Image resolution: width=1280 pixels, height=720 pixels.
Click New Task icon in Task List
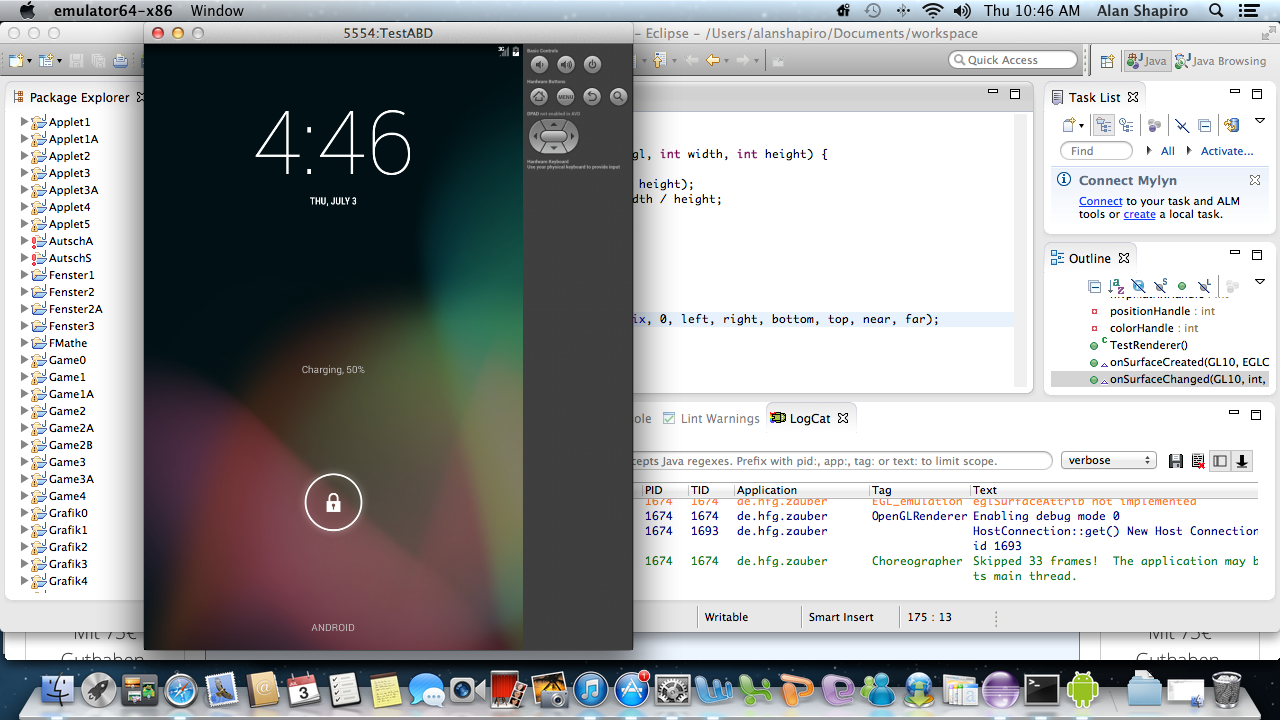tap(1068, 125)
